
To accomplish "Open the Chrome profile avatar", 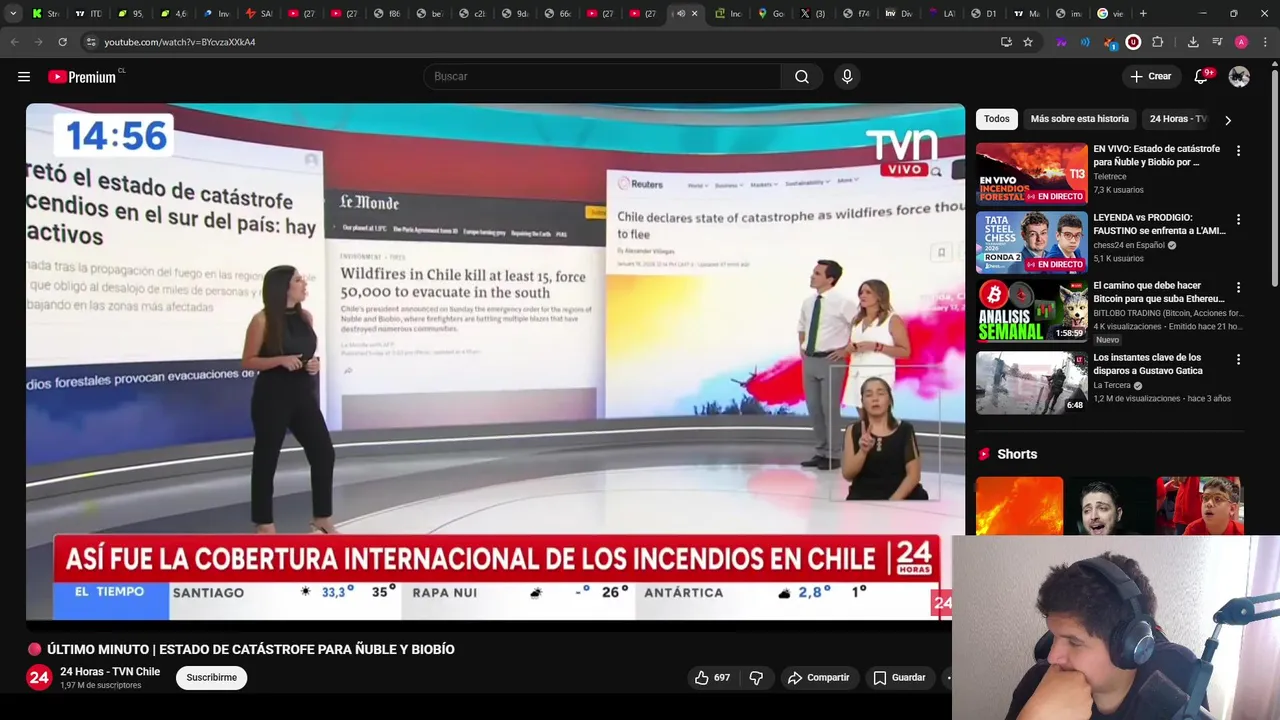I will (1241, 42).
